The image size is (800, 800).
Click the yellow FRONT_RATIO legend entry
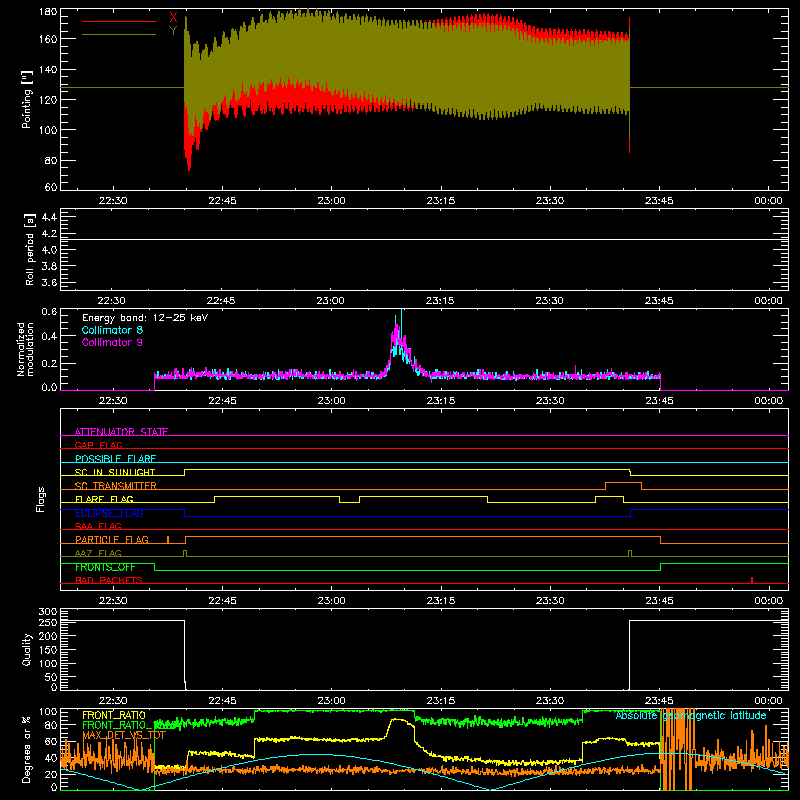coord(114,715)
